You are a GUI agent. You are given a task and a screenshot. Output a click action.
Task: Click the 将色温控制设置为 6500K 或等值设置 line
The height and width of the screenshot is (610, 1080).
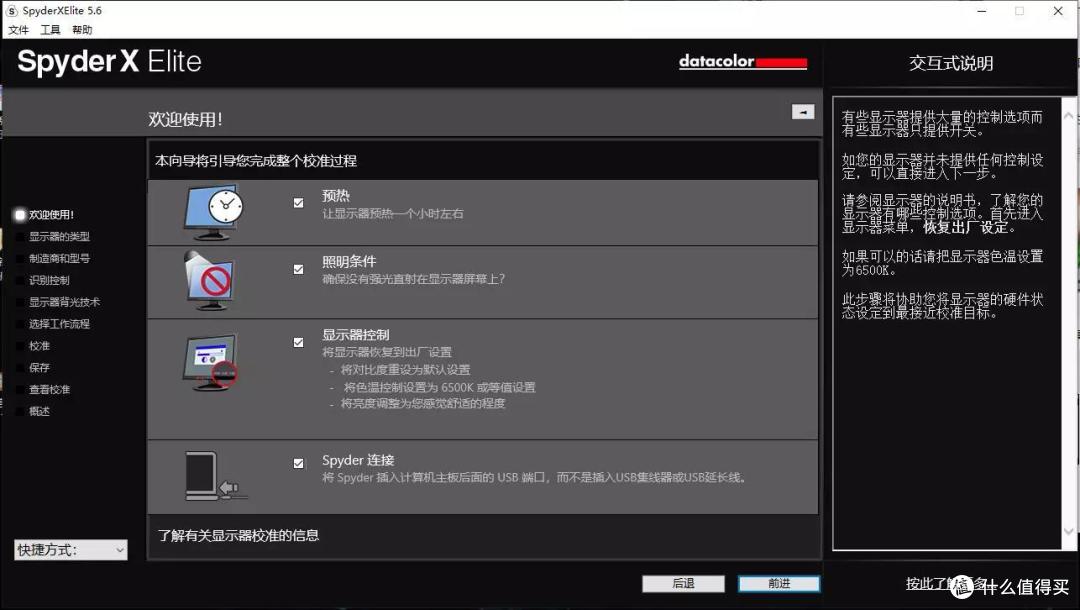[439, 387]
